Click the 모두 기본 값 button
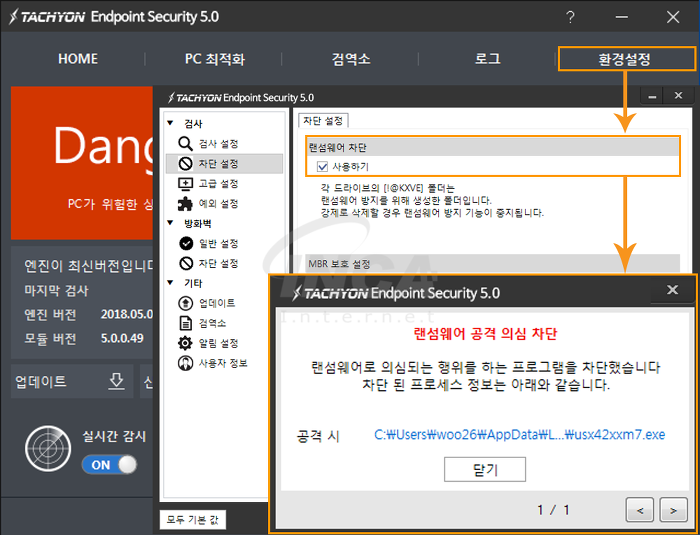Screen dimensions: 700x535 click(x=192, y=519)
